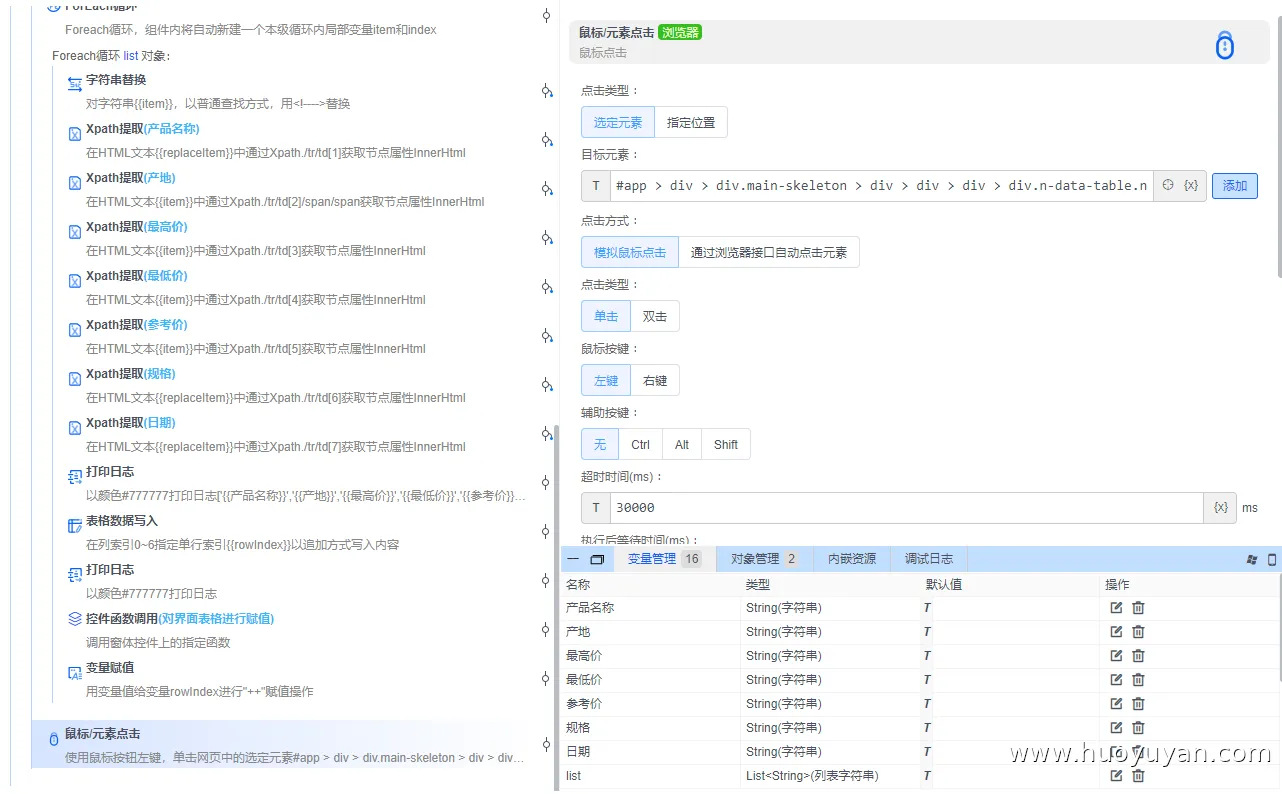Click the Xpath提取(最低价) step icon

(x=75, y=281)
